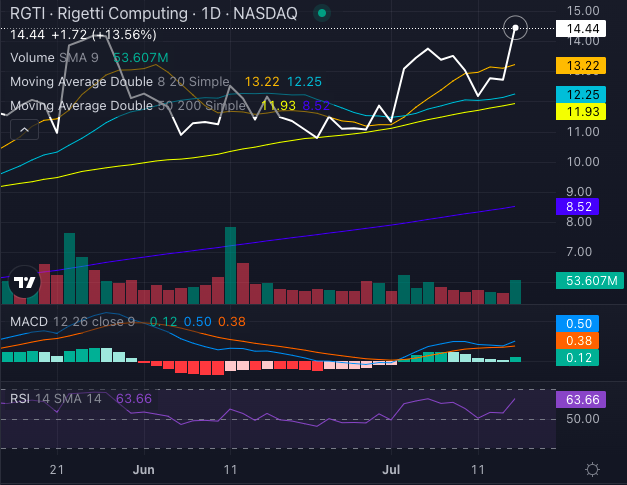Collapse the indicator legend chevron
The image size is (627, 485).
click(24, 130)
